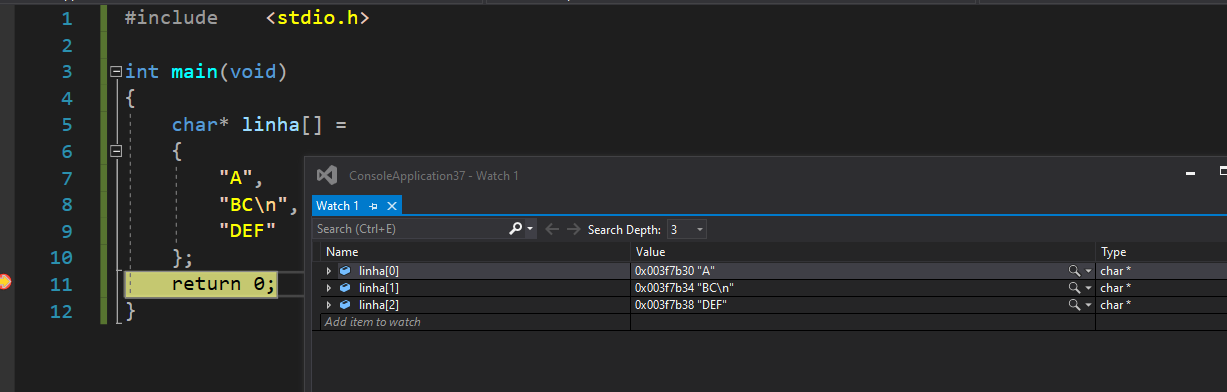This screenshot has width=1227, height=392.
Task: Open visualizer dropdown arrow for linha[2]
Action: pos(1088,305)
